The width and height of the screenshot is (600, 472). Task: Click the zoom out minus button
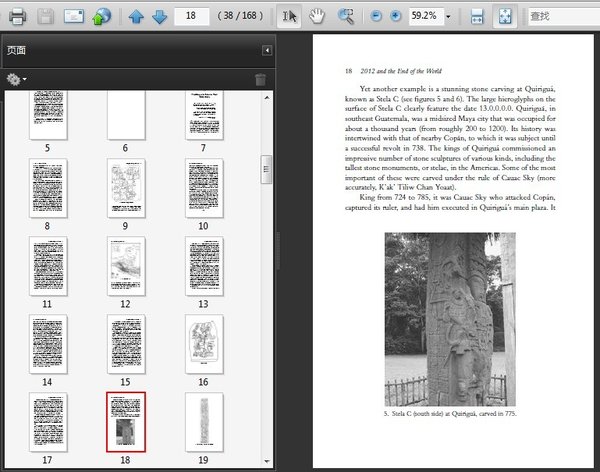pos(375,17)
